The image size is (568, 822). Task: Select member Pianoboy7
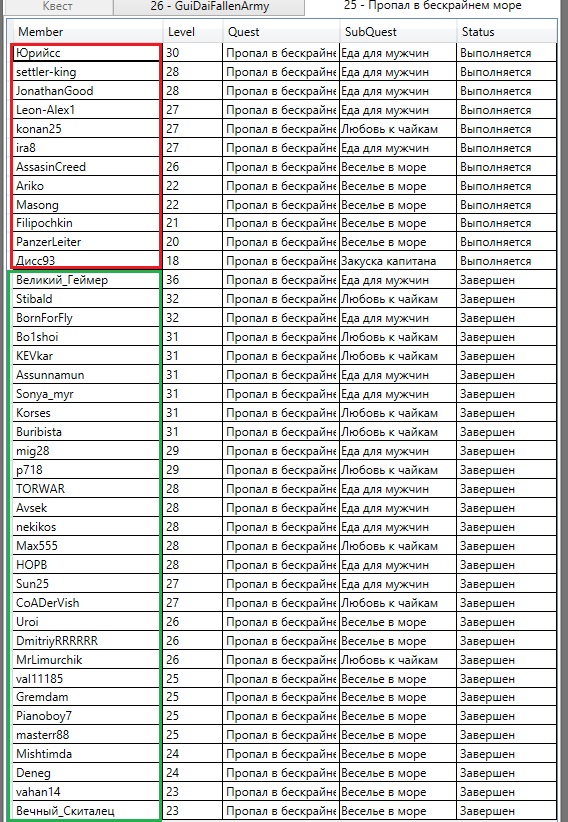86,716
